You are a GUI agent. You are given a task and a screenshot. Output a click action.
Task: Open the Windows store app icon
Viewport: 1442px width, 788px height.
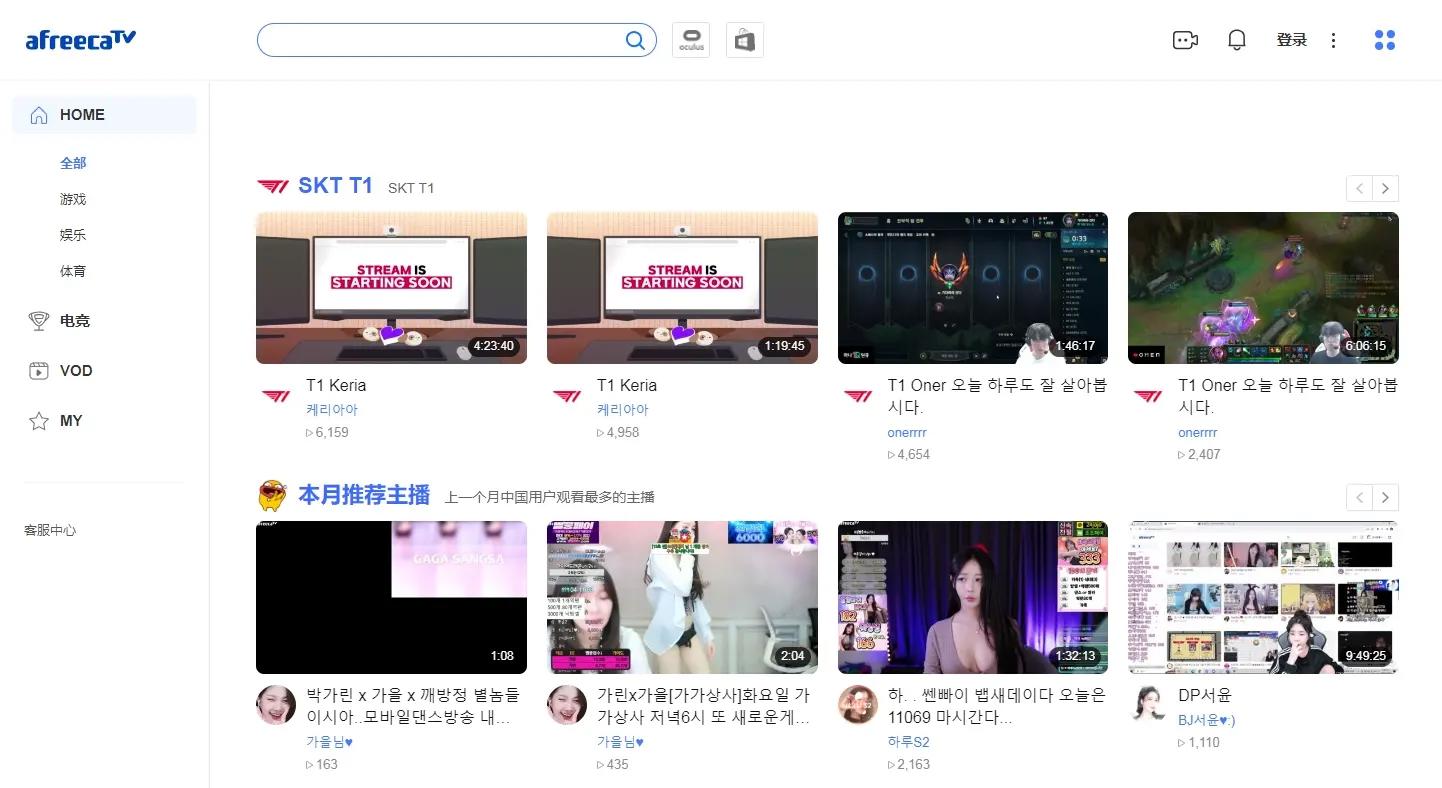[744, 40]
